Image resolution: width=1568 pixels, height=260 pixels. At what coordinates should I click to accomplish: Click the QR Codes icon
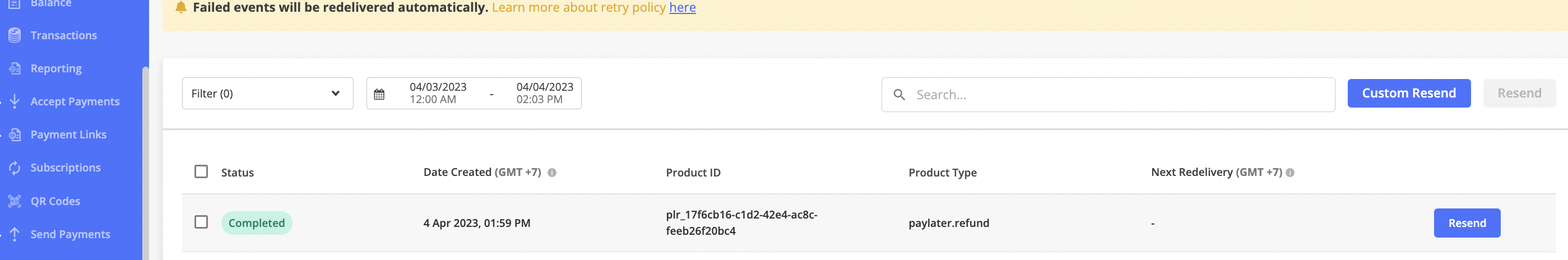point(15,201)
